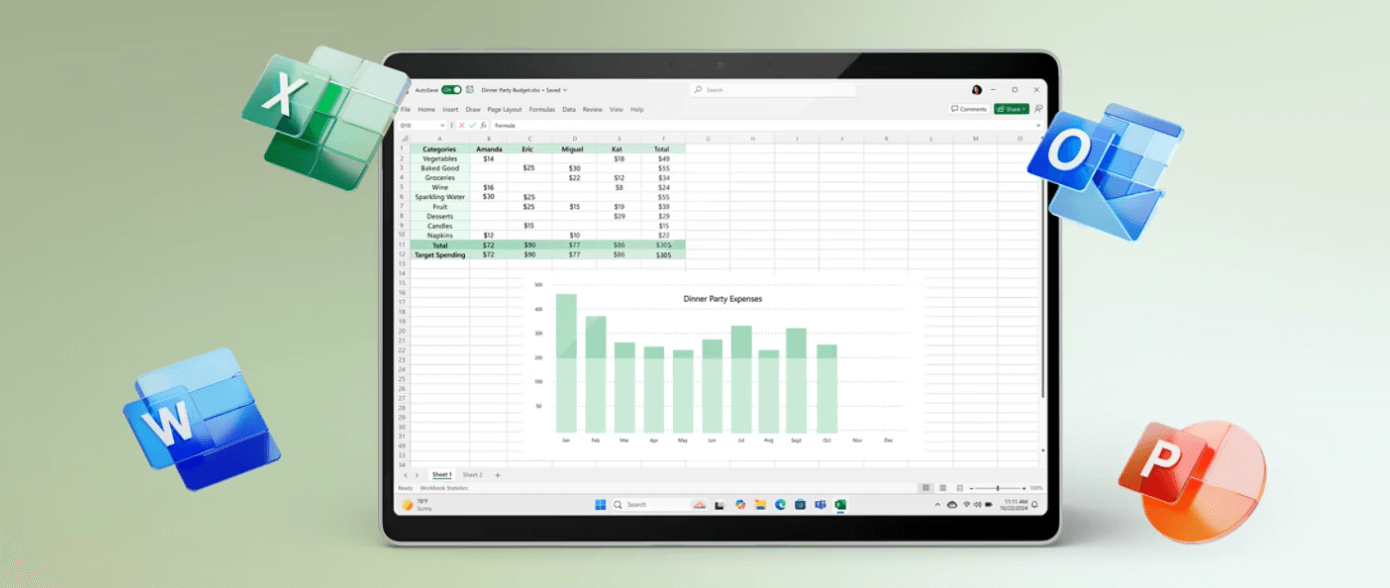Viewport: 1390px width, 588px height.
Task: Click the OneDrive cloud tray icon
Action: (952, 505)
